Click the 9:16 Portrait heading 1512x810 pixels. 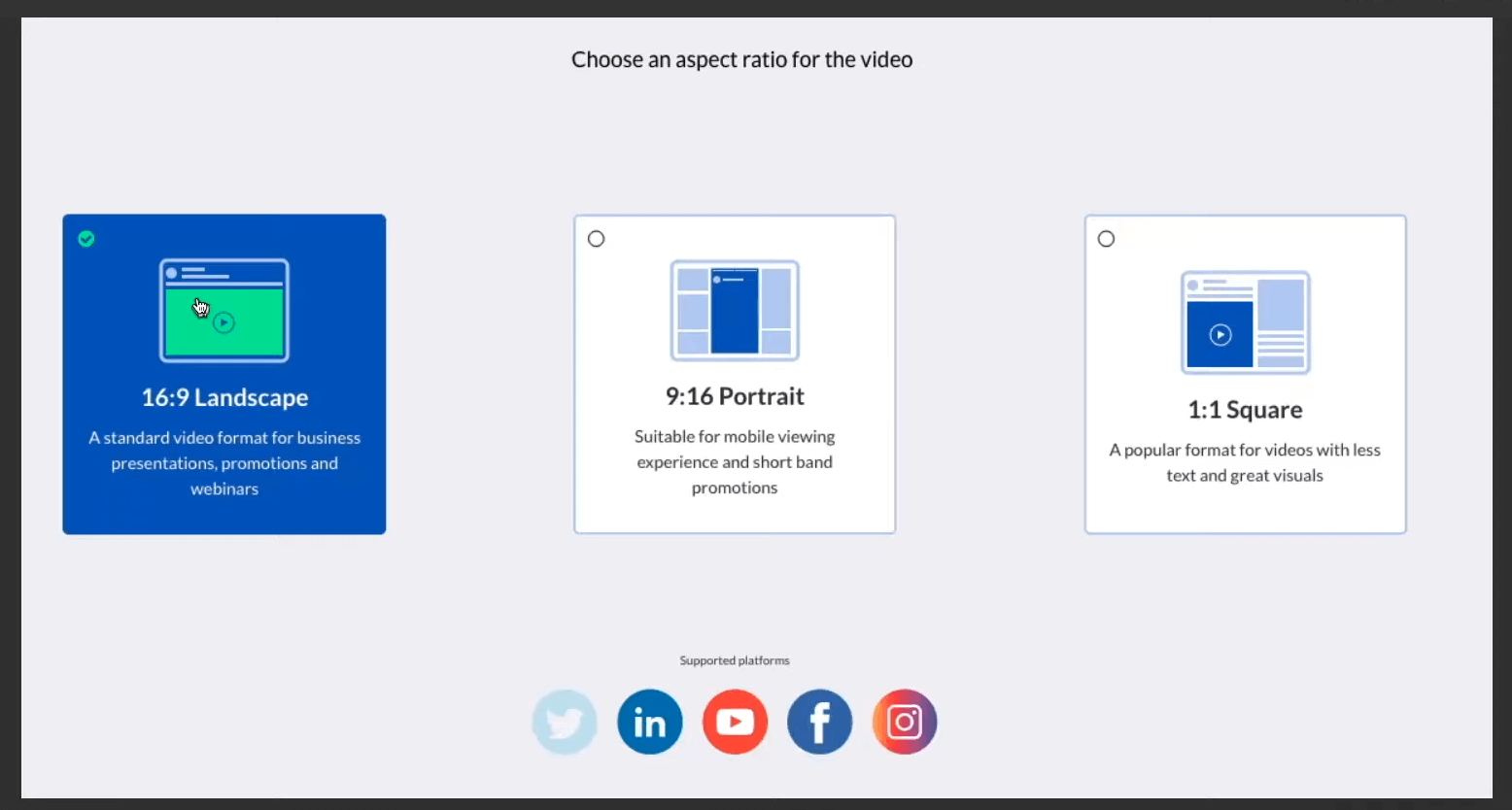(x=735, y=396)
